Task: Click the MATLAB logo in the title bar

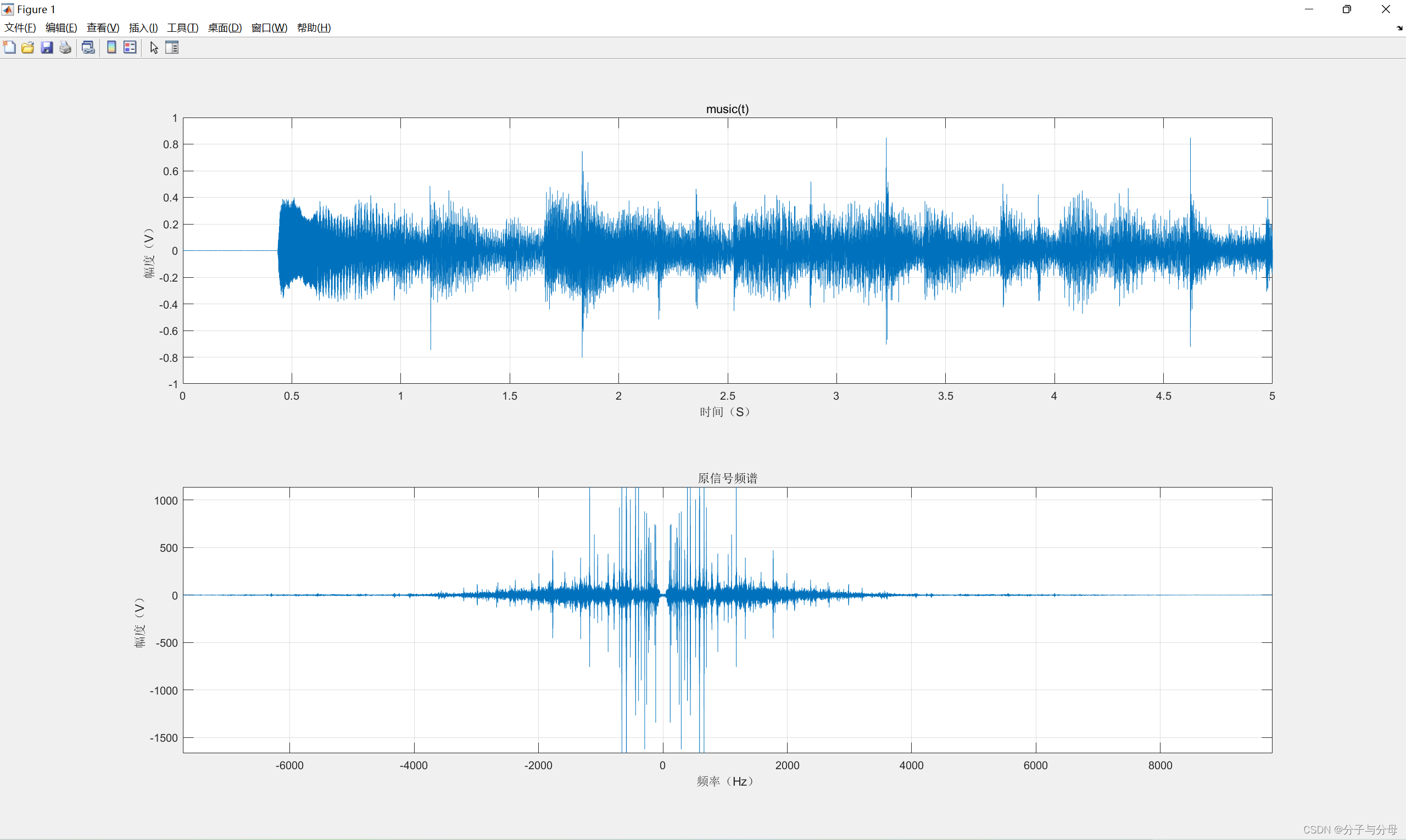Action: [7, 9]
